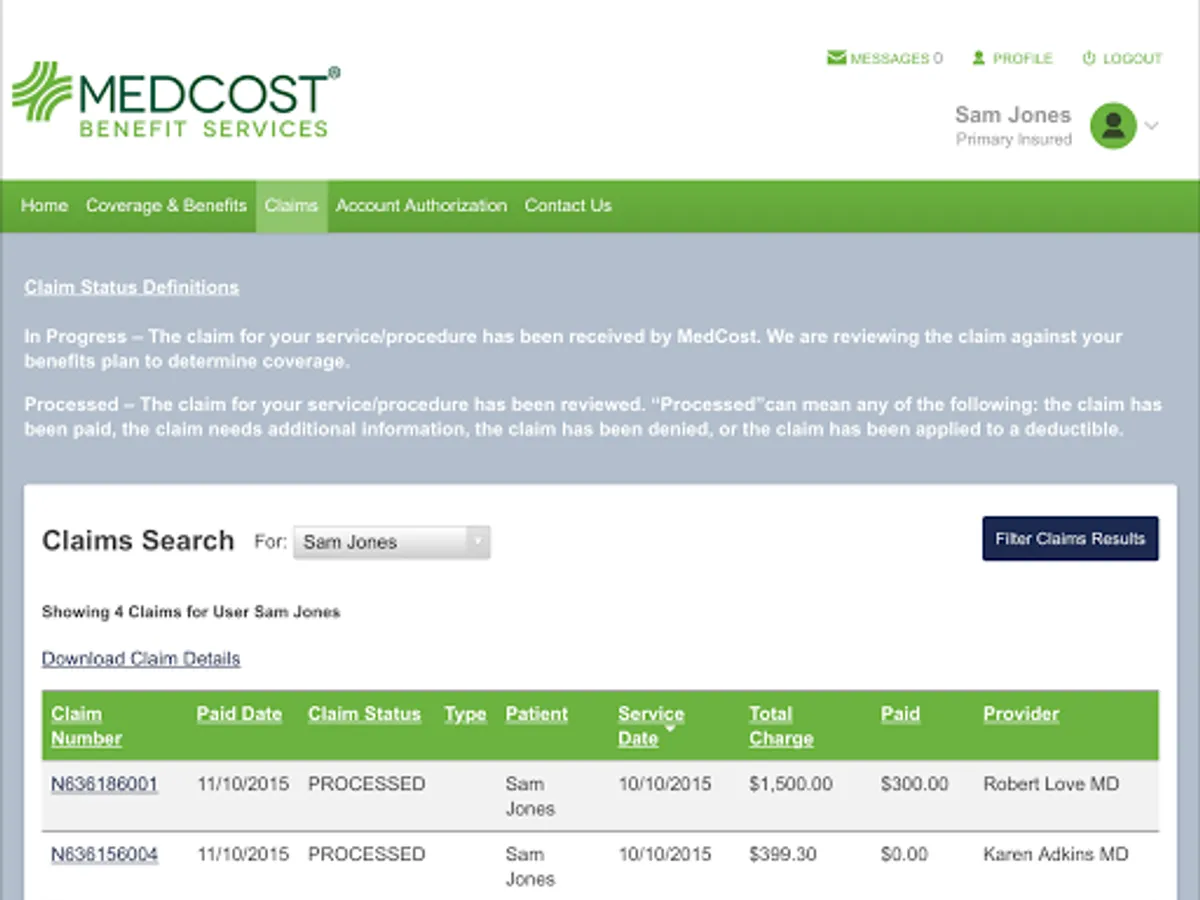Sort by the Claim Status column header
This screenshot has width=1200, height=900.
click(364, 714)
